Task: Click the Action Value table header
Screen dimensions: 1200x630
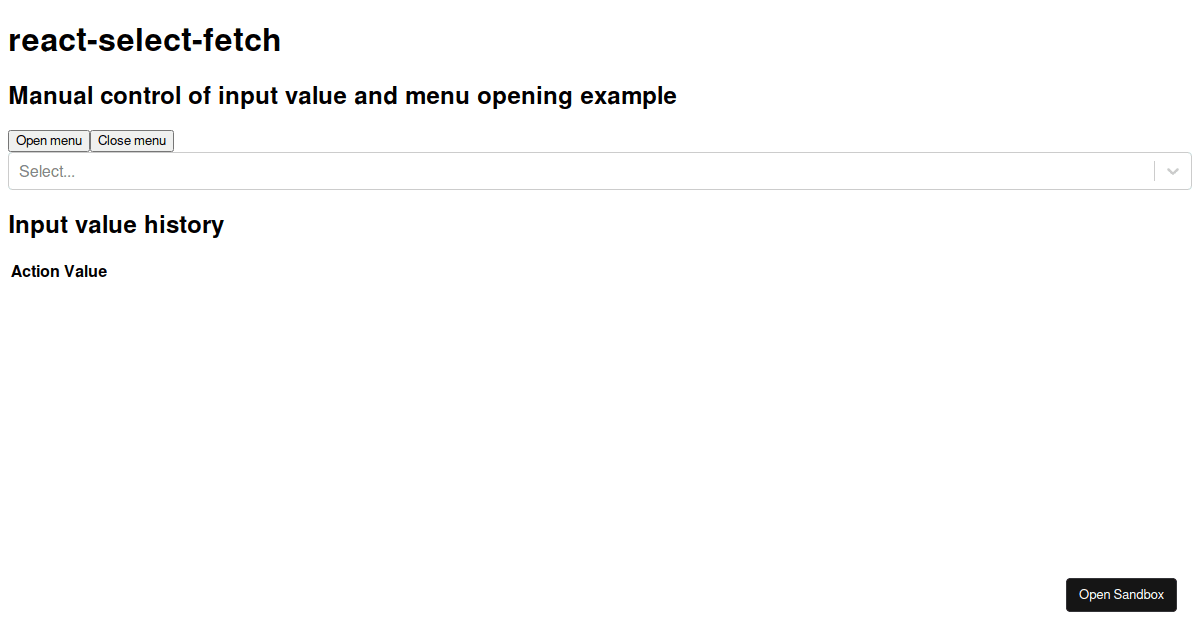Action: (58, 271)
